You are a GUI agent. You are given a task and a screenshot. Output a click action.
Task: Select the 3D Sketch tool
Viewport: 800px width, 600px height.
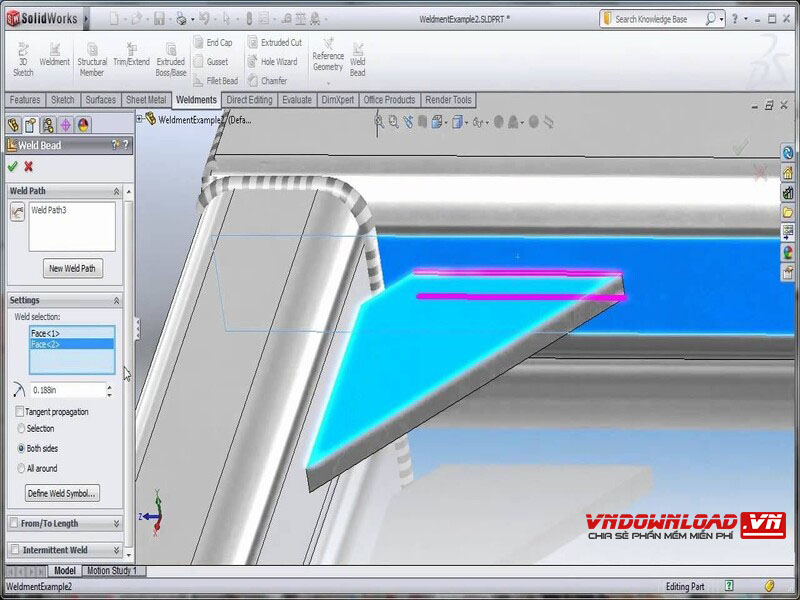click(23, 59)
